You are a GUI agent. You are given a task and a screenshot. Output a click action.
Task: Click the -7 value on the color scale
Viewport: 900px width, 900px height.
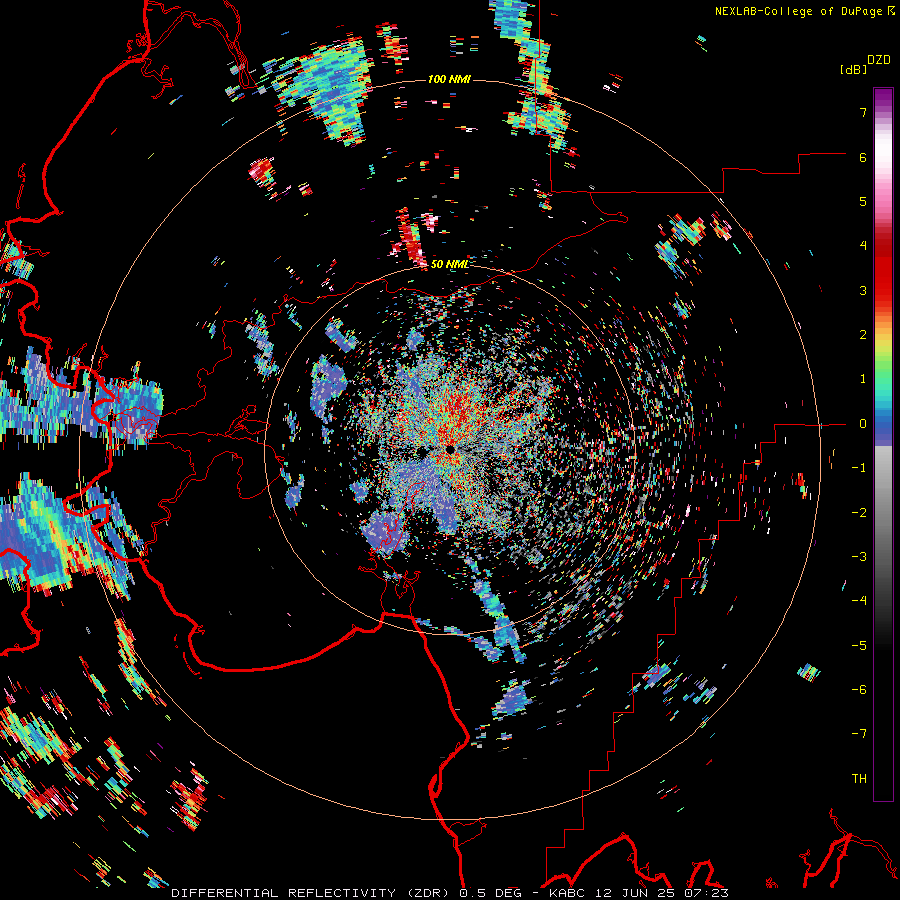click(859, 734)
